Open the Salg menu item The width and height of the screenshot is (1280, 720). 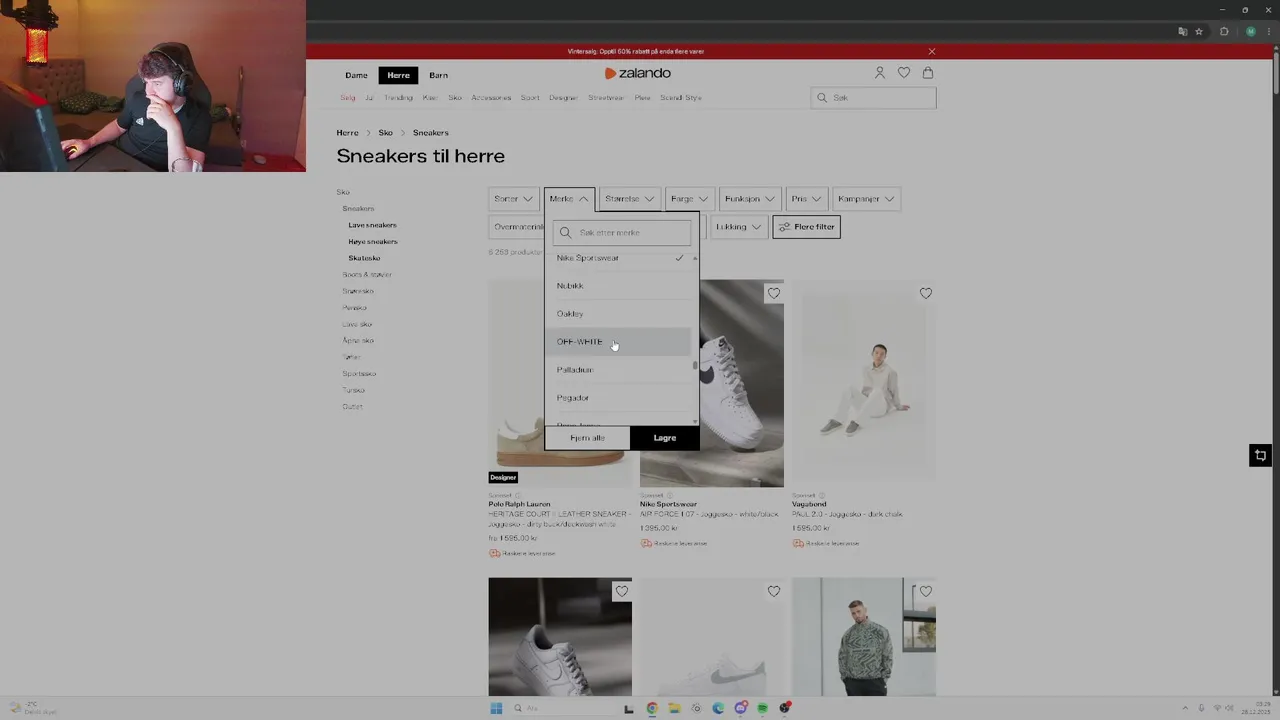tap(347, 98)
